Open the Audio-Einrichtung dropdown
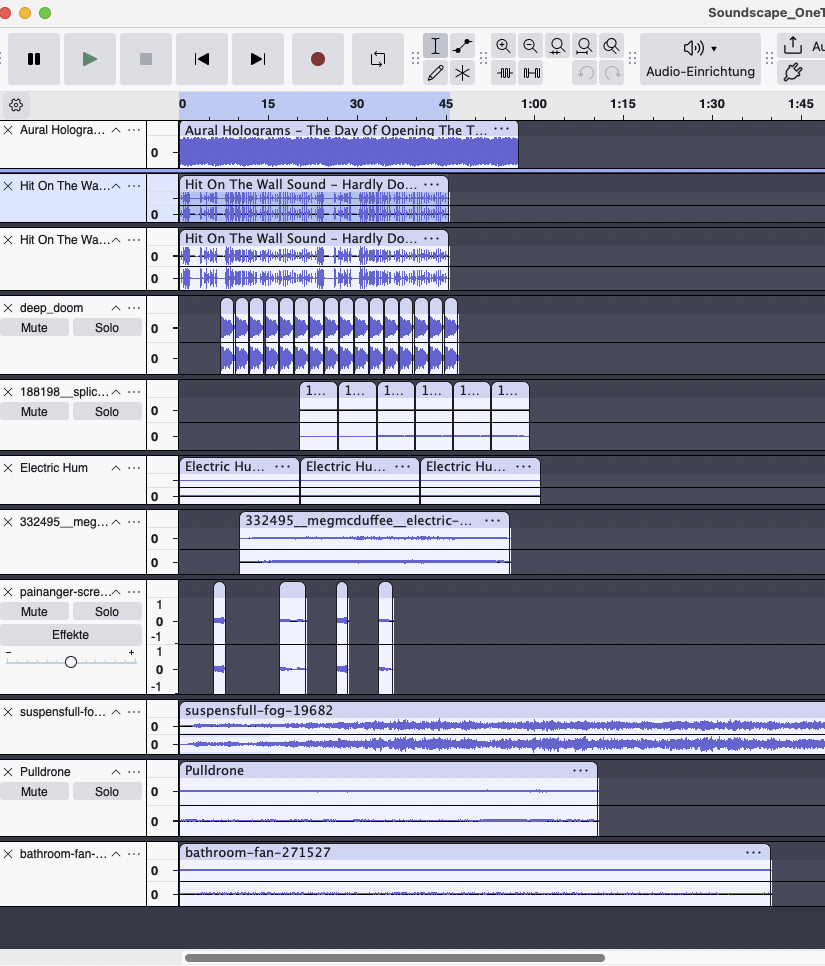The image size is (825, 966). 699,59
